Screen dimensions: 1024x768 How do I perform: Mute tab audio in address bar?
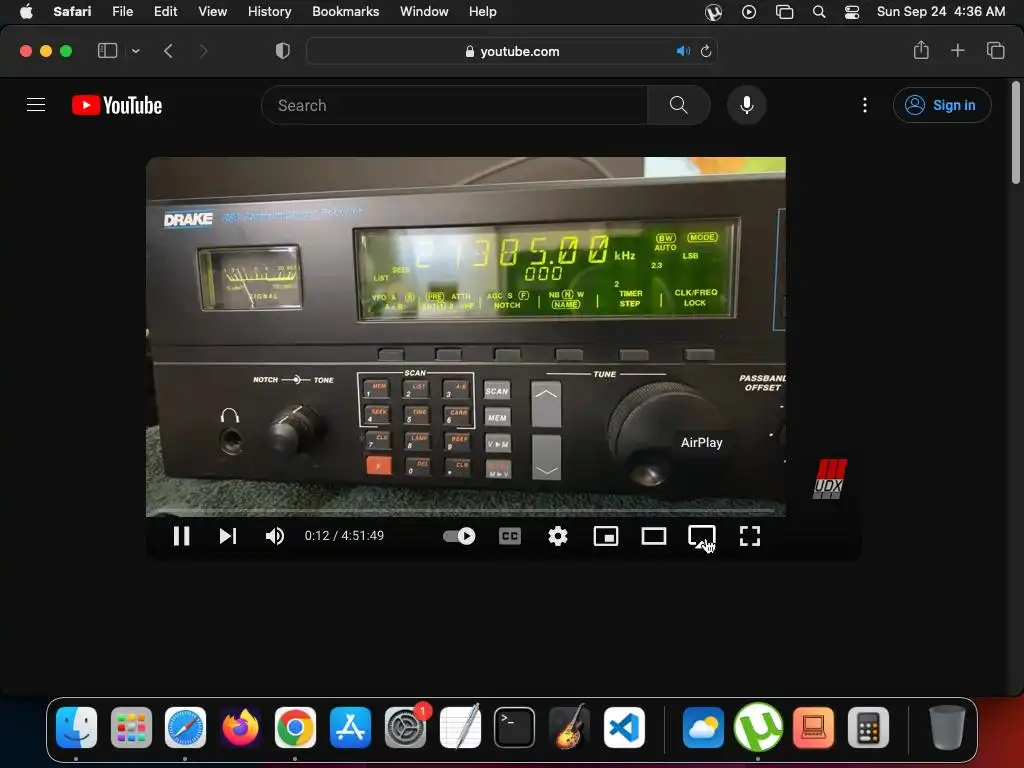pos(683,51)
